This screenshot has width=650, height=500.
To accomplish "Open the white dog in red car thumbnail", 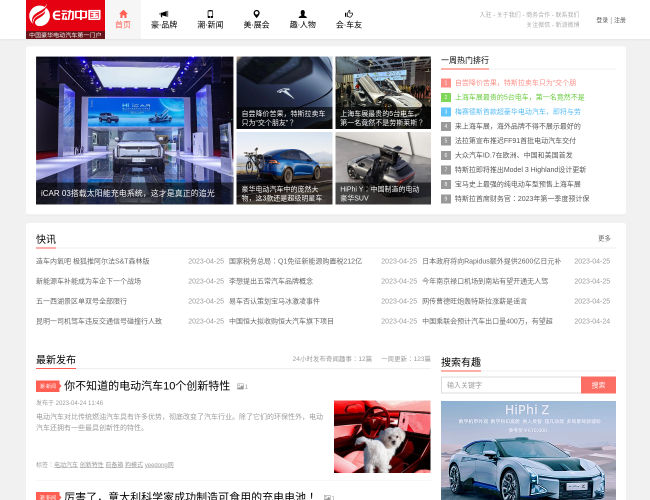I will [x=368, y=436].
